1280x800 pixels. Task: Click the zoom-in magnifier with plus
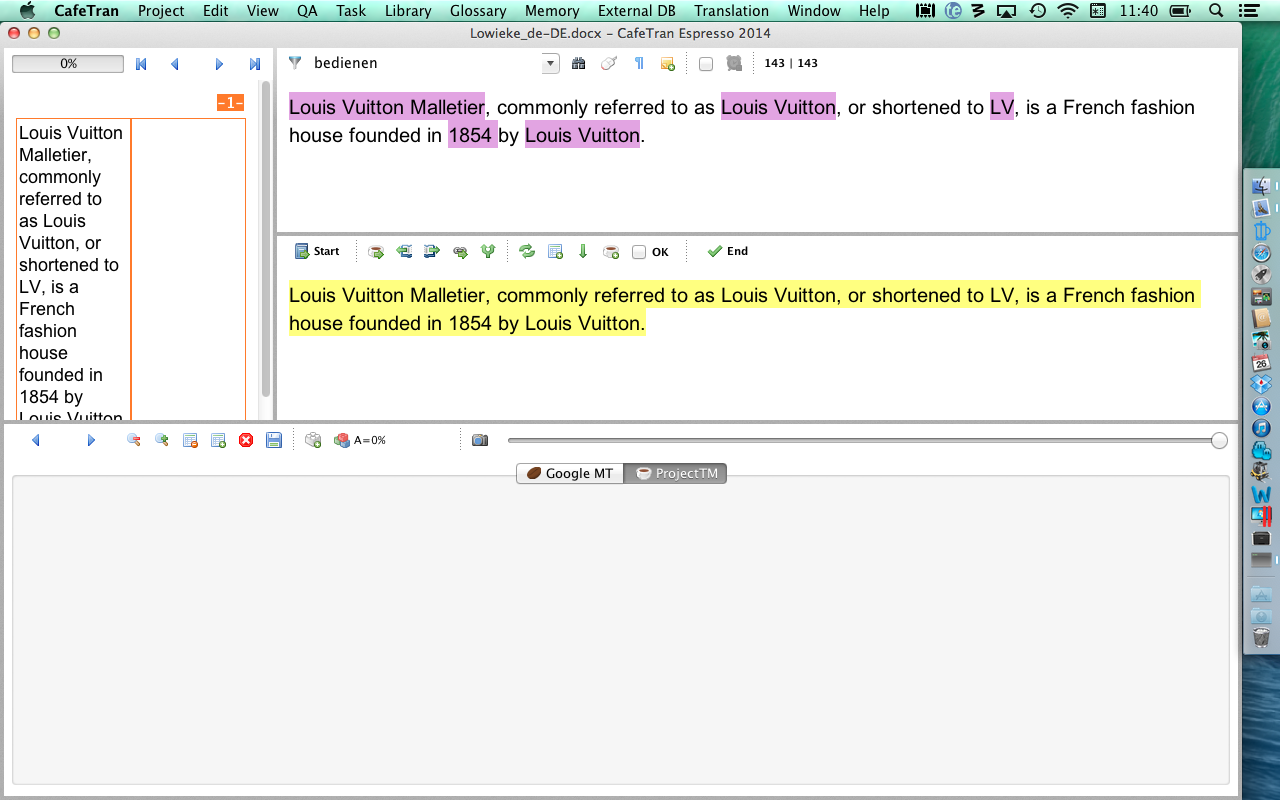click(161, 440)
